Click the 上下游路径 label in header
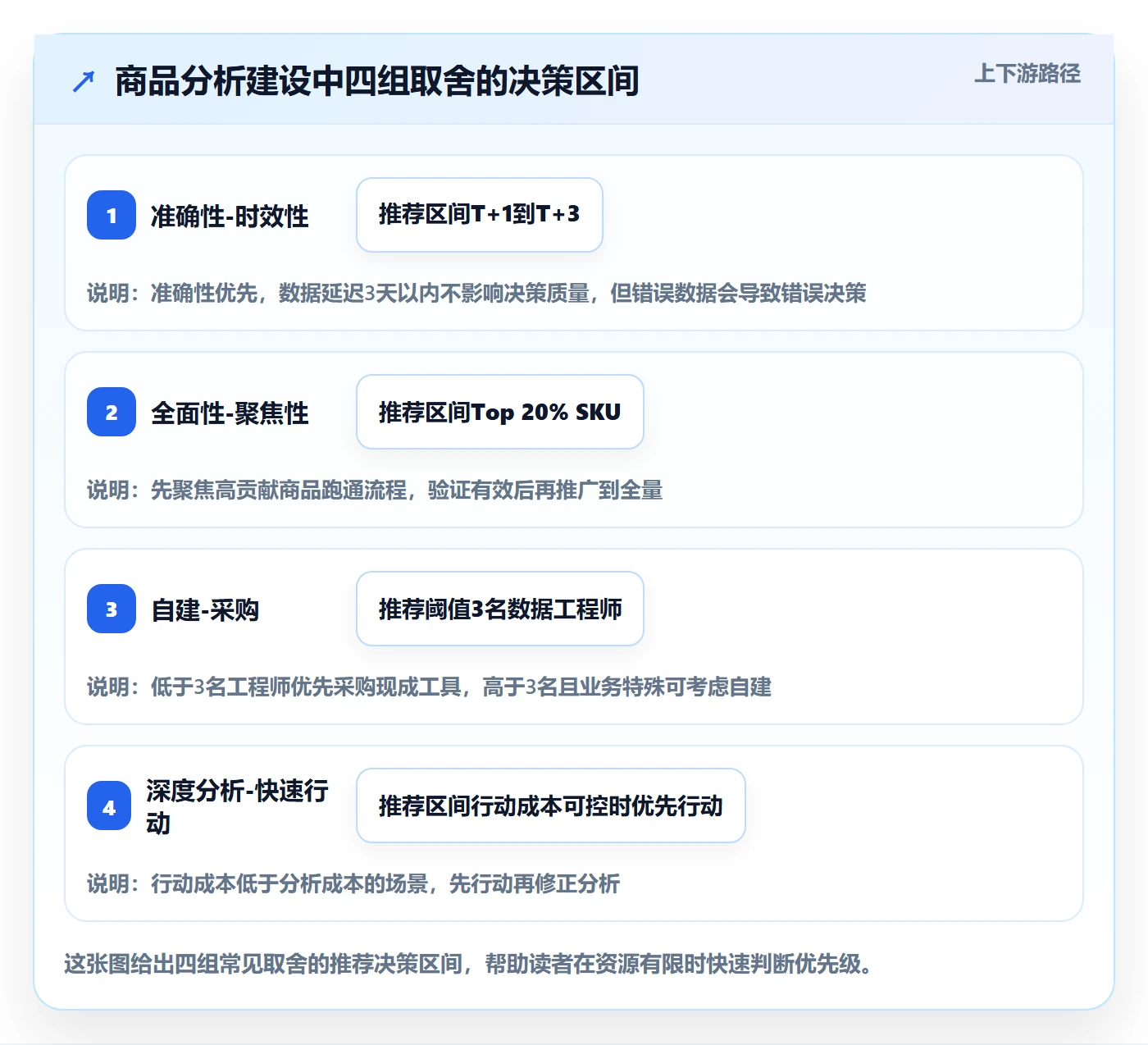1148x1045 pixels. coord(1027,74)
